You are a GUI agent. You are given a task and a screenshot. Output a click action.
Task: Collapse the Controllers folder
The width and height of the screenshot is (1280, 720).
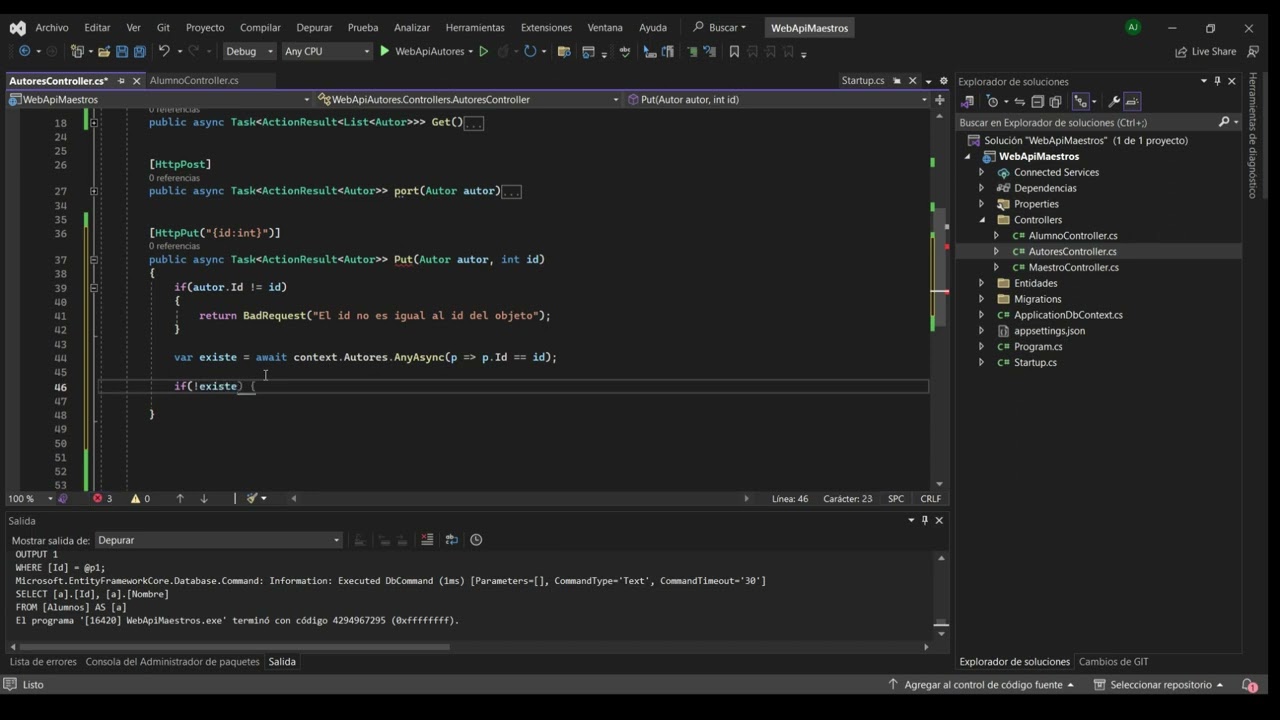click(x=981, y=220)
